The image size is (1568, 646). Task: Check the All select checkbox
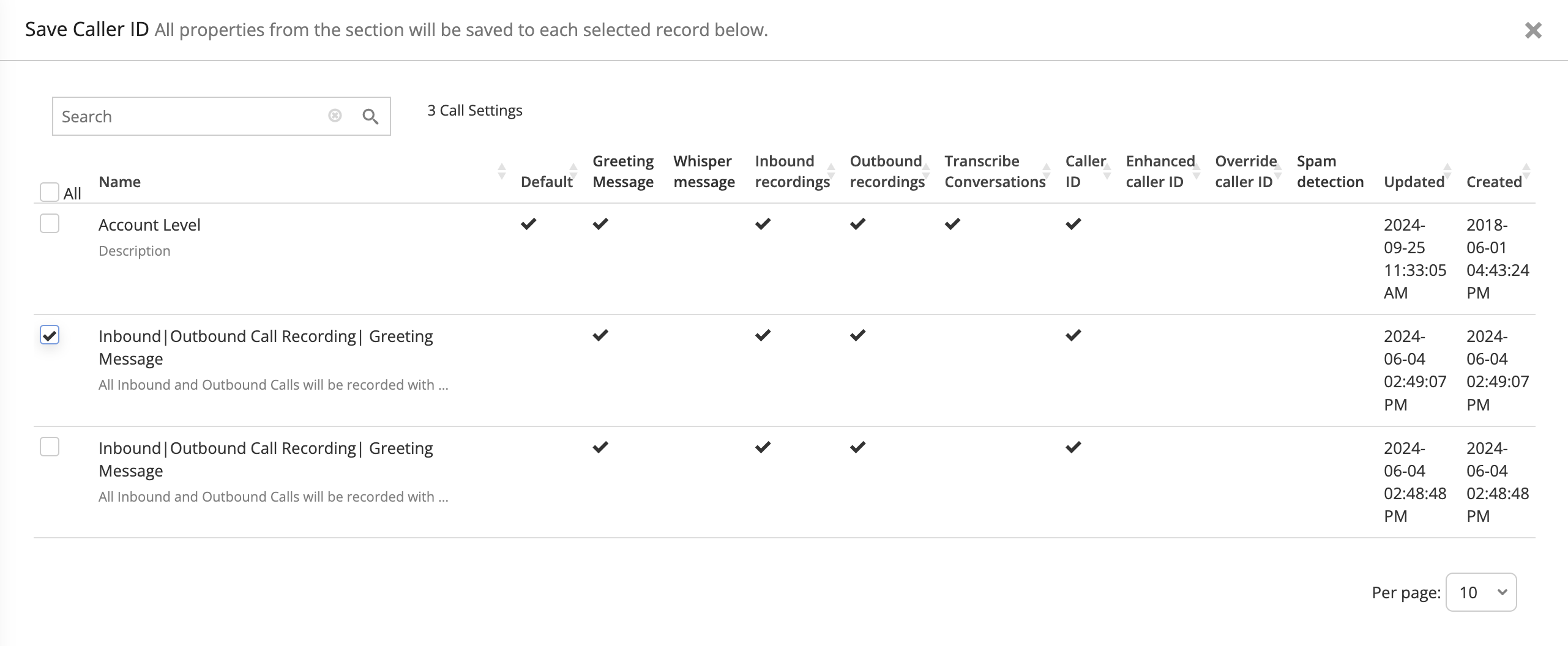50,192
